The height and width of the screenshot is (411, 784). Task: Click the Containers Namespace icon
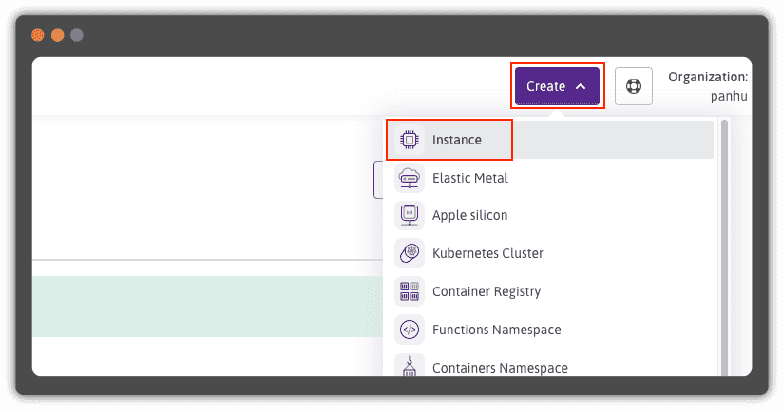pyautogui.click(x=409, y=366)
